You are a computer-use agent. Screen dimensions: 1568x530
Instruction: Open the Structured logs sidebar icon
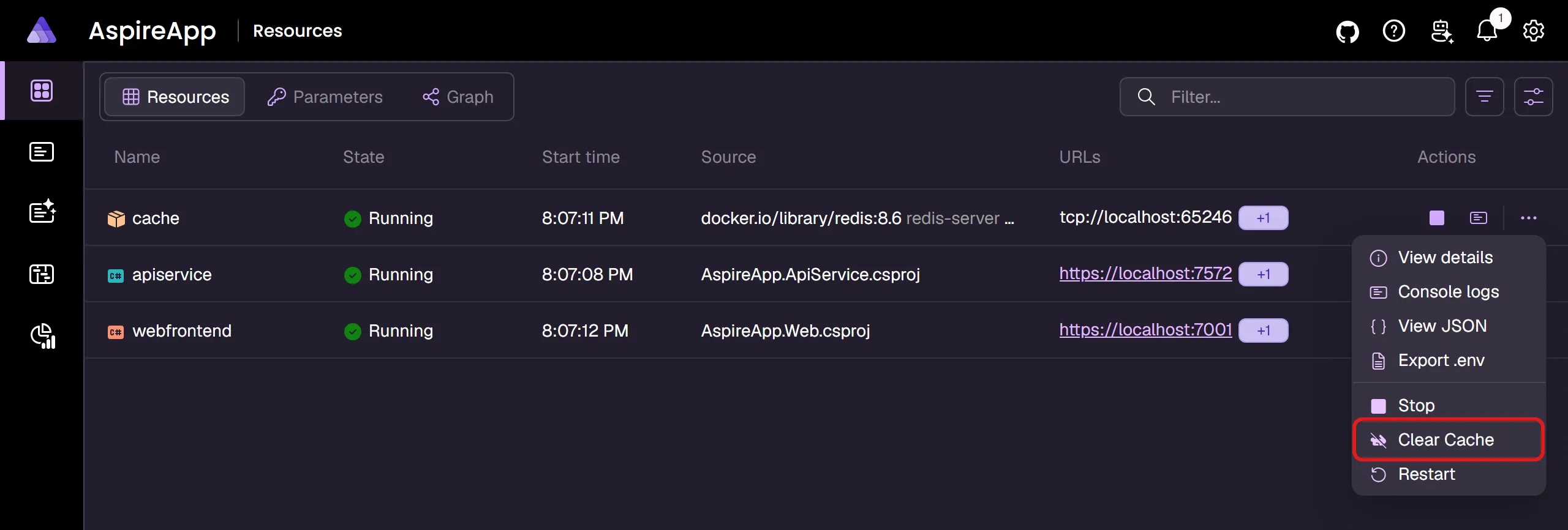pos(42,212)
